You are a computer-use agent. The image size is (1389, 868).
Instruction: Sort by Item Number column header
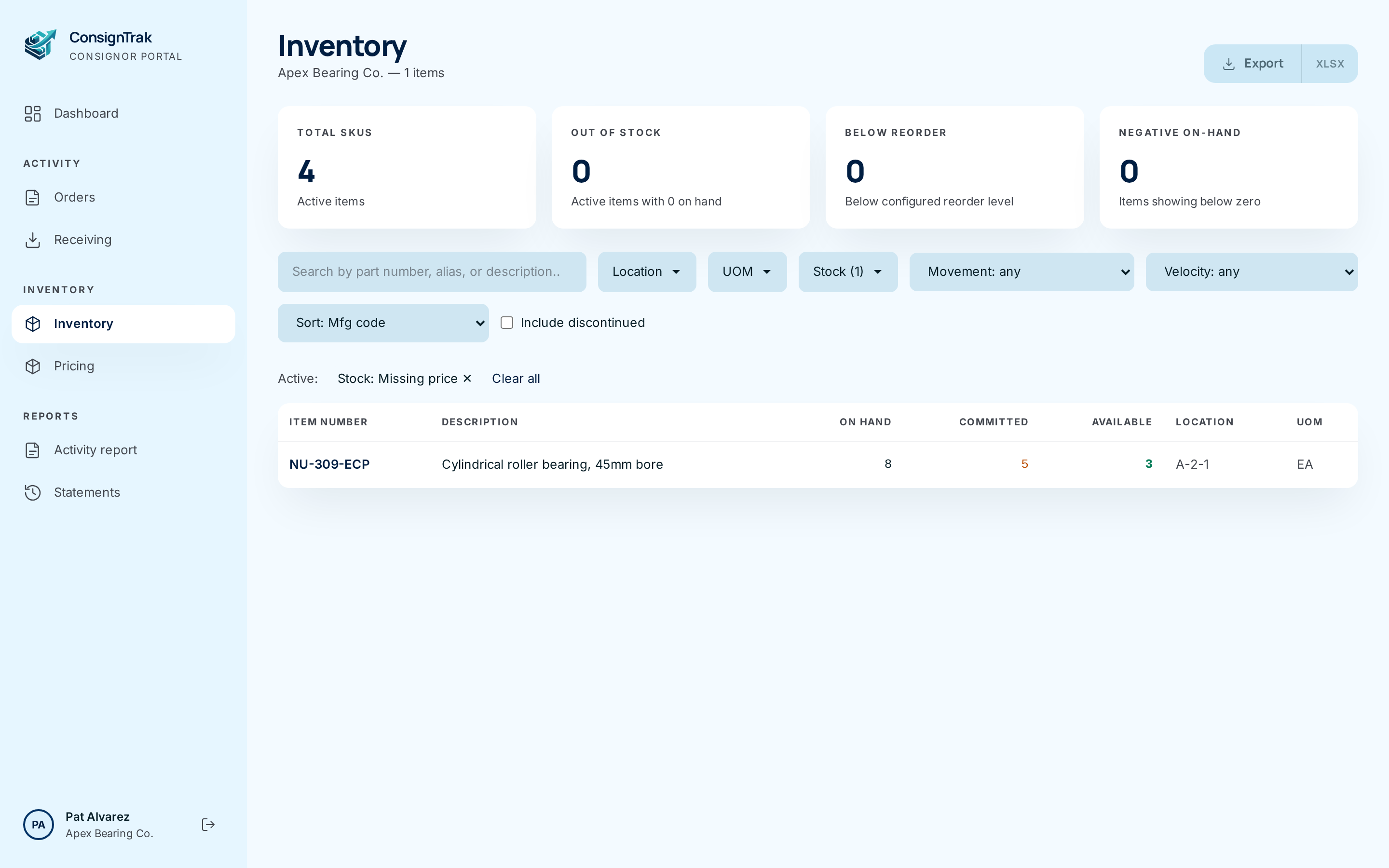click(328, 422)
